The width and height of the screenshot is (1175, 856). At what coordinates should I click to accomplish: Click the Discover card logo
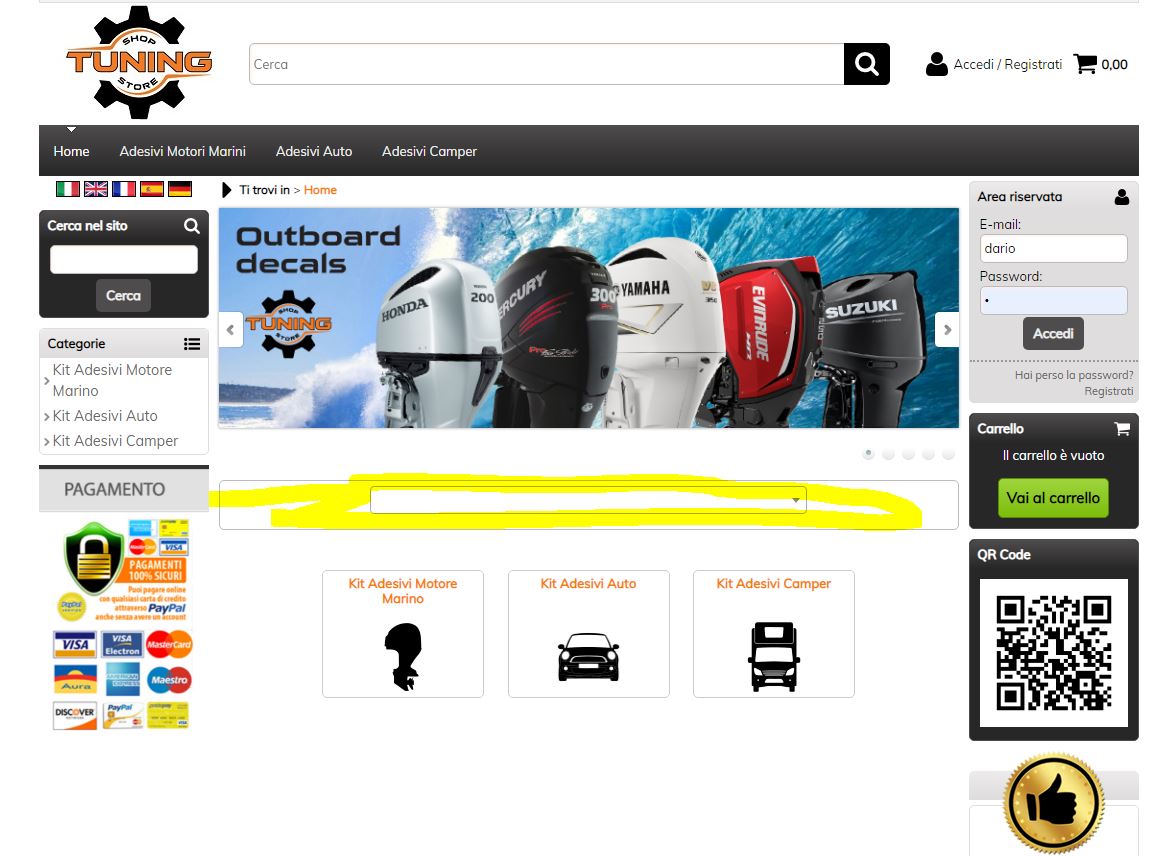75,715
